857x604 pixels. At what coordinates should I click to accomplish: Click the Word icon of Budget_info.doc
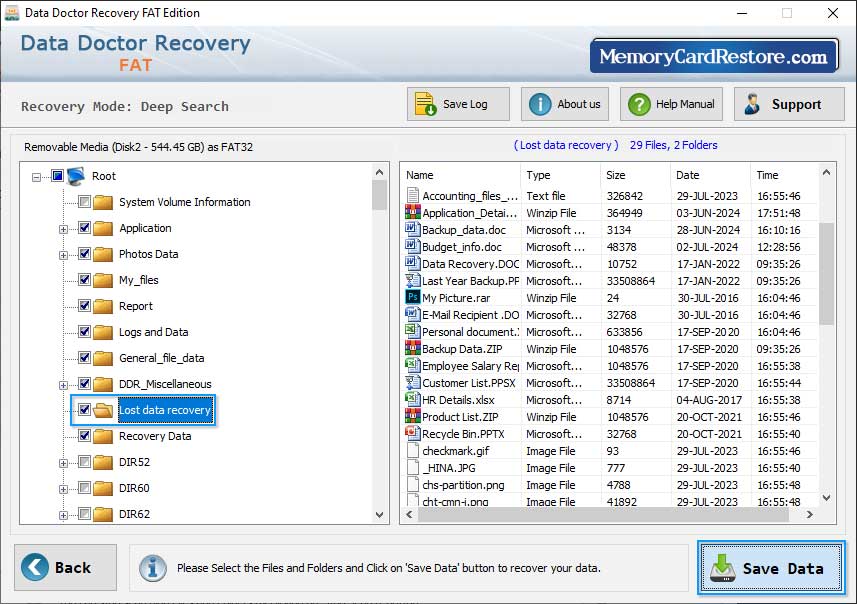click(x=413, y=246)
